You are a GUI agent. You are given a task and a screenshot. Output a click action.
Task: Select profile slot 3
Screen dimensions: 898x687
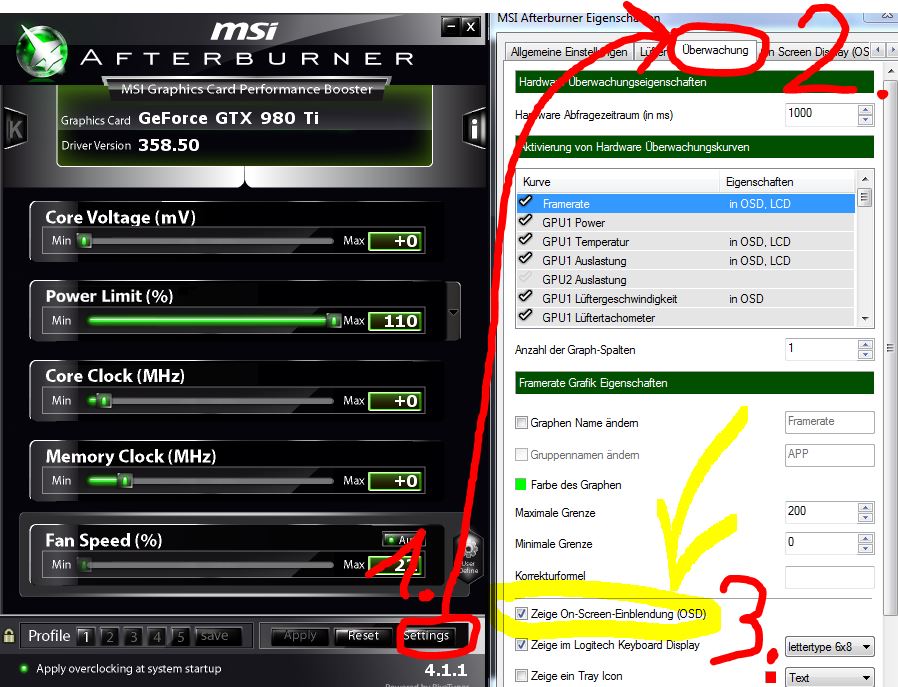click(x=133, y=637)
